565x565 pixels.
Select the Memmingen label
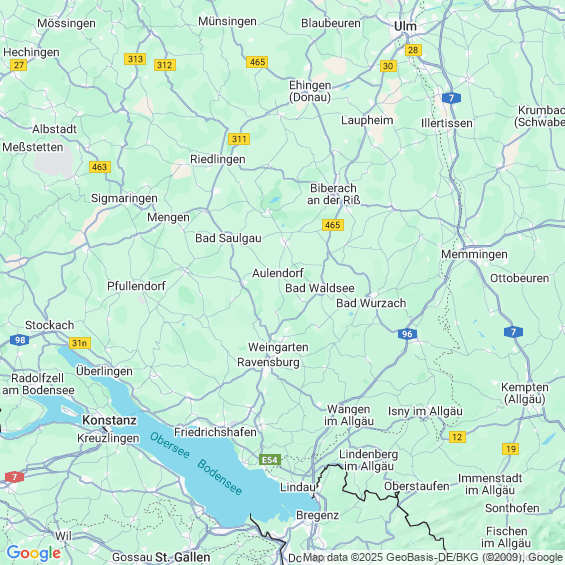pos(474,254)
